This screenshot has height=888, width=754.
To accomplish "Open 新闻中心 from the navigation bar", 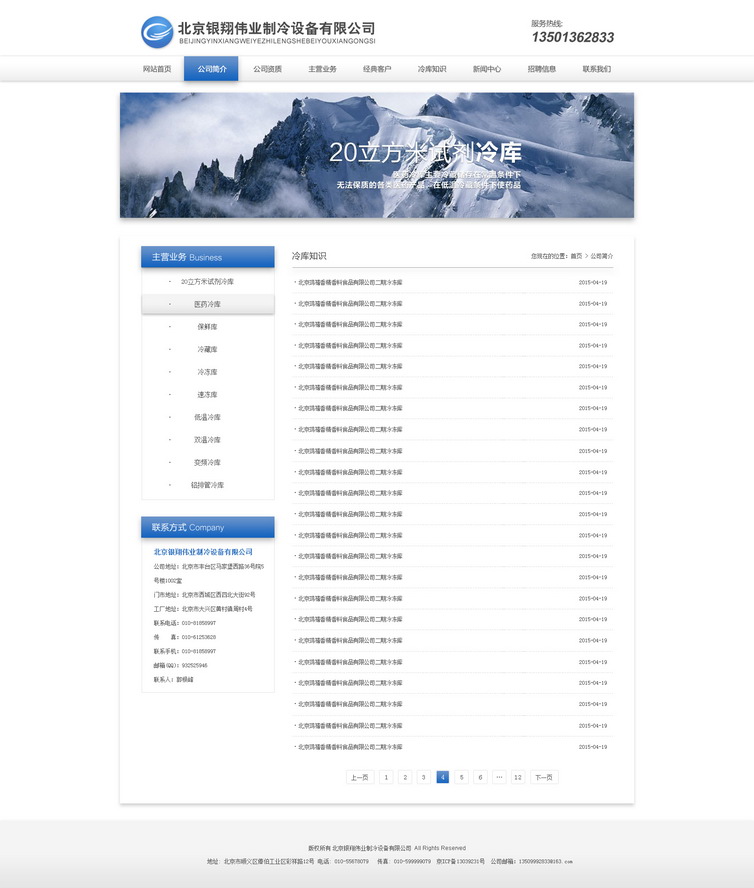I will pos(487,69).
